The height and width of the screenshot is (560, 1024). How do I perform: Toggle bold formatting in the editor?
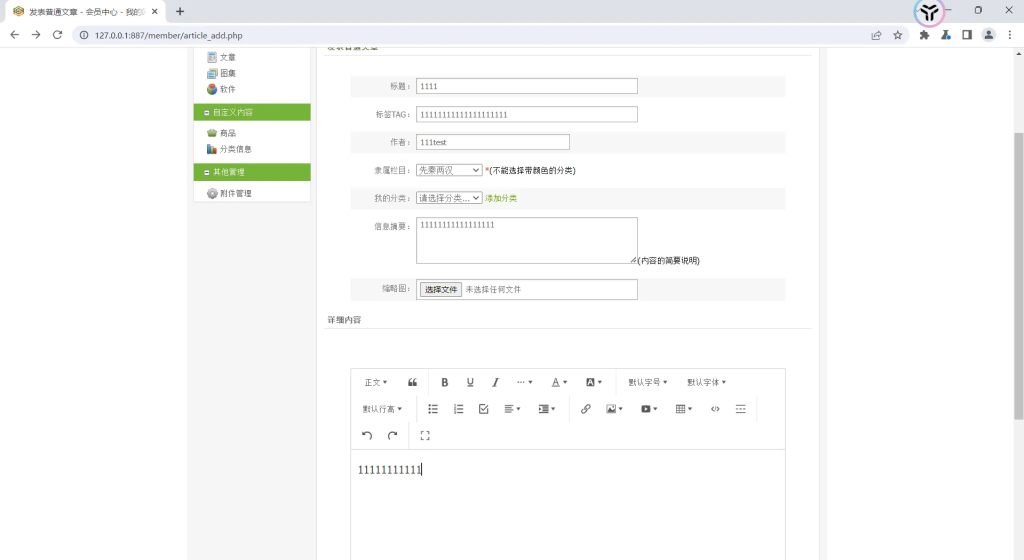(445, 382)
